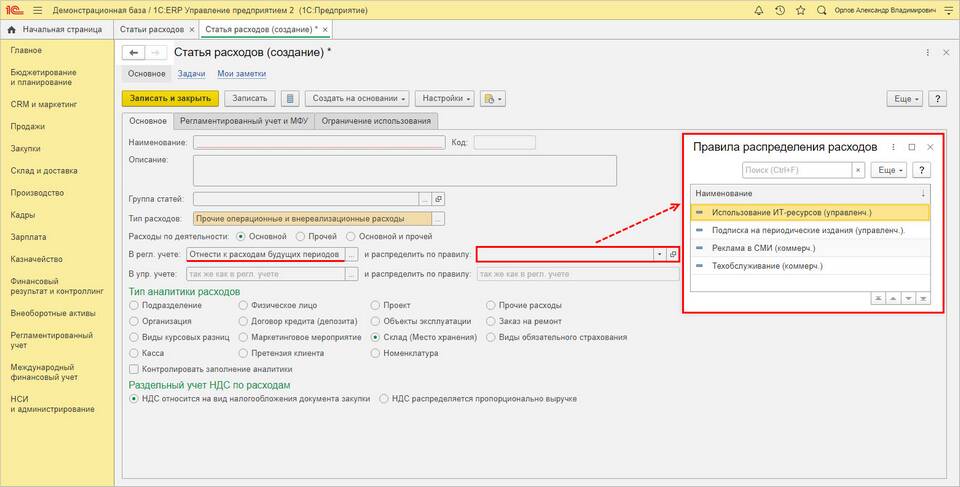Open the history clock icon
The width and height of the screenshot is (960, 487).
pyautogui.click(x=779, y=10)
